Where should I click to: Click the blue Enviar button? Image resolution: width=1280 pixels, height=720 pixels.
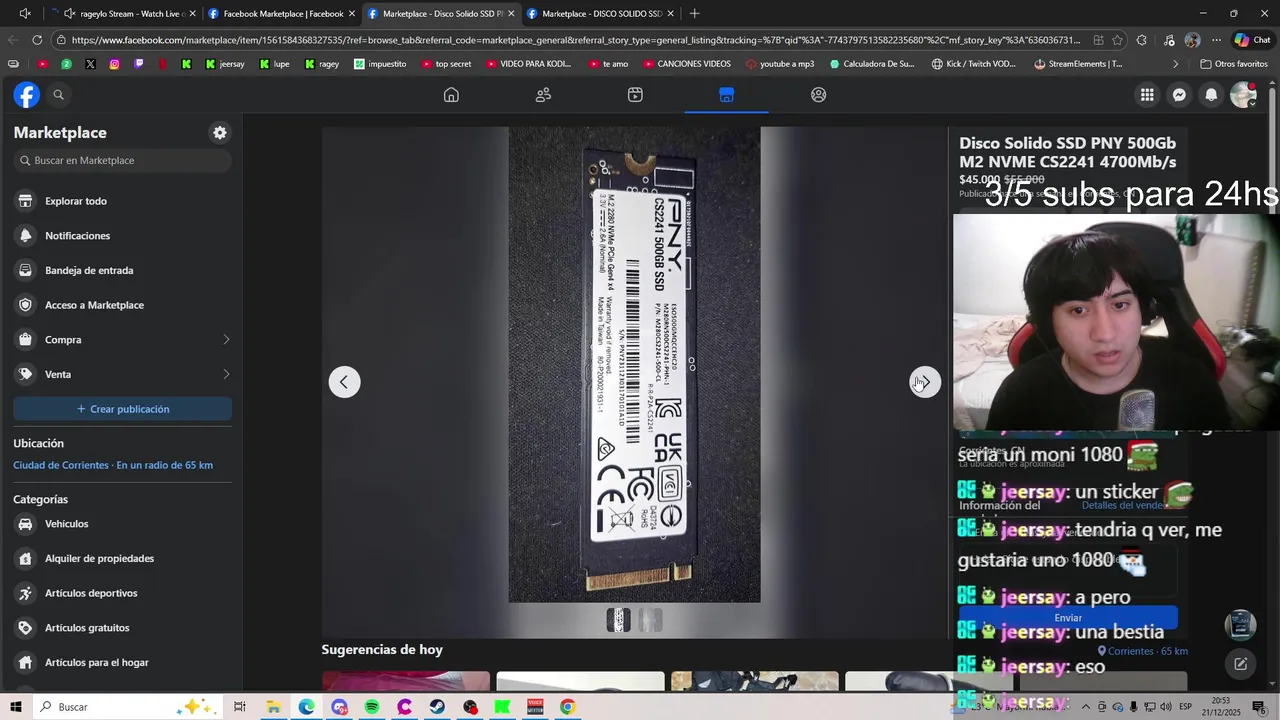(x=1068, y=618)
